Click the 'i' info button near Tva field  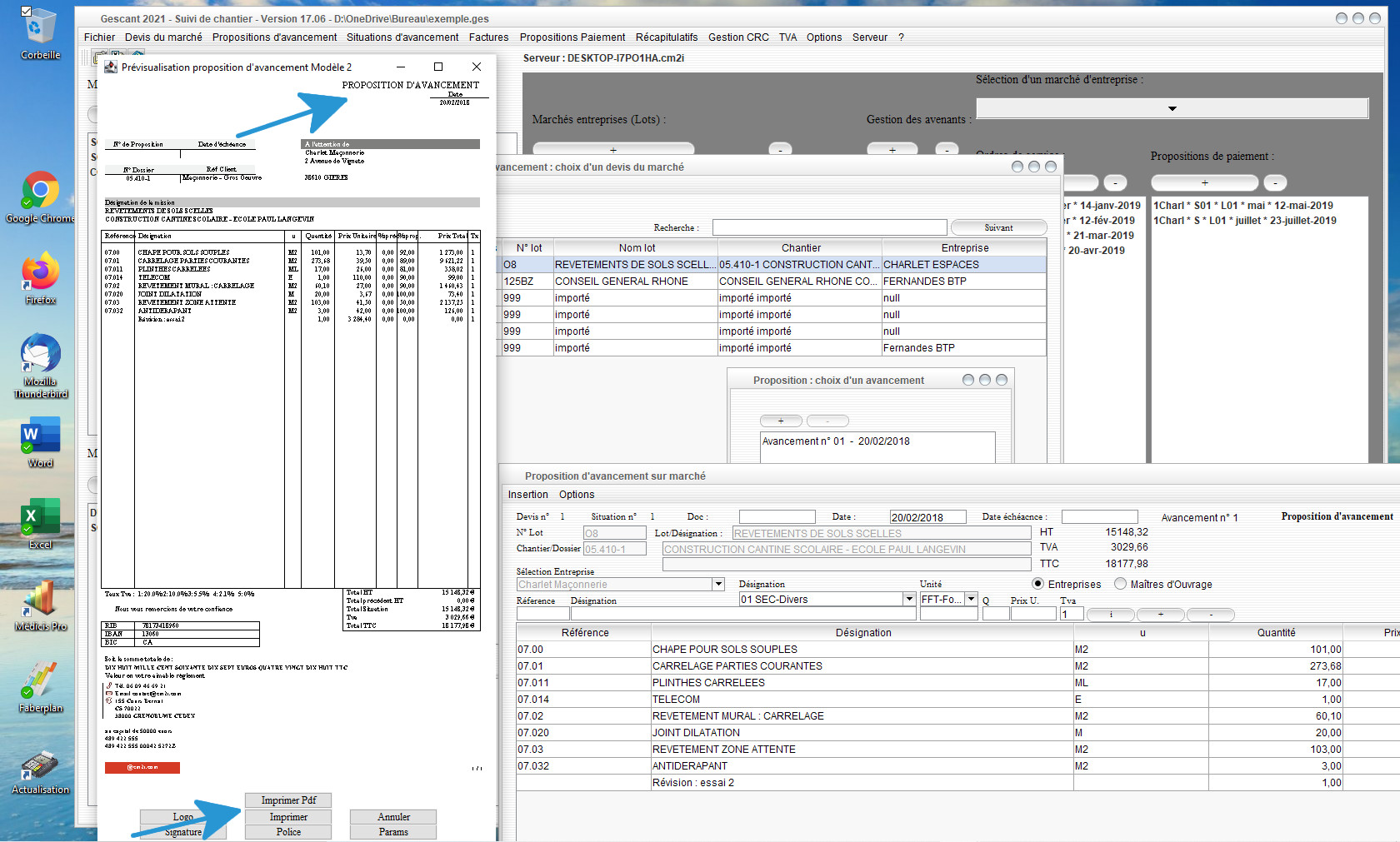[x=1111, y=615]
